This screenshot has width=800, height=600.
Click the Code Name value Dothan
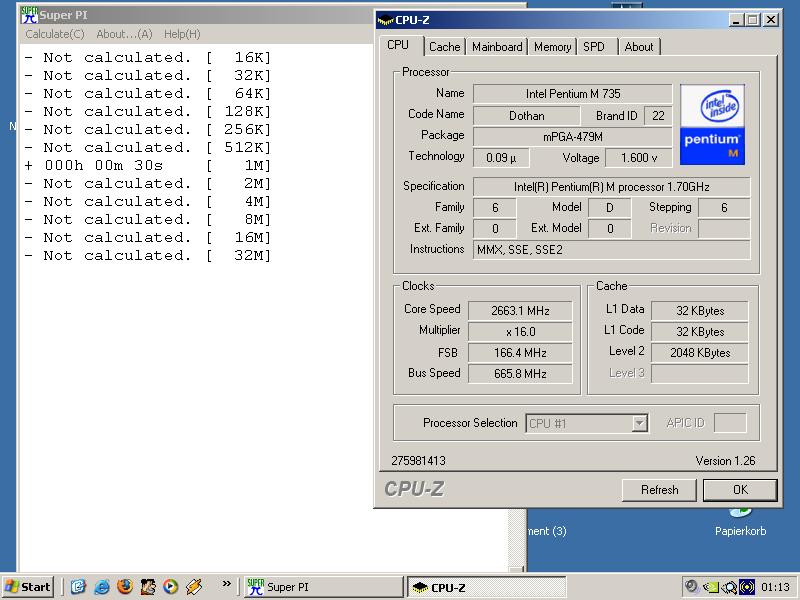pyautogui.click(x=527, y=116)
